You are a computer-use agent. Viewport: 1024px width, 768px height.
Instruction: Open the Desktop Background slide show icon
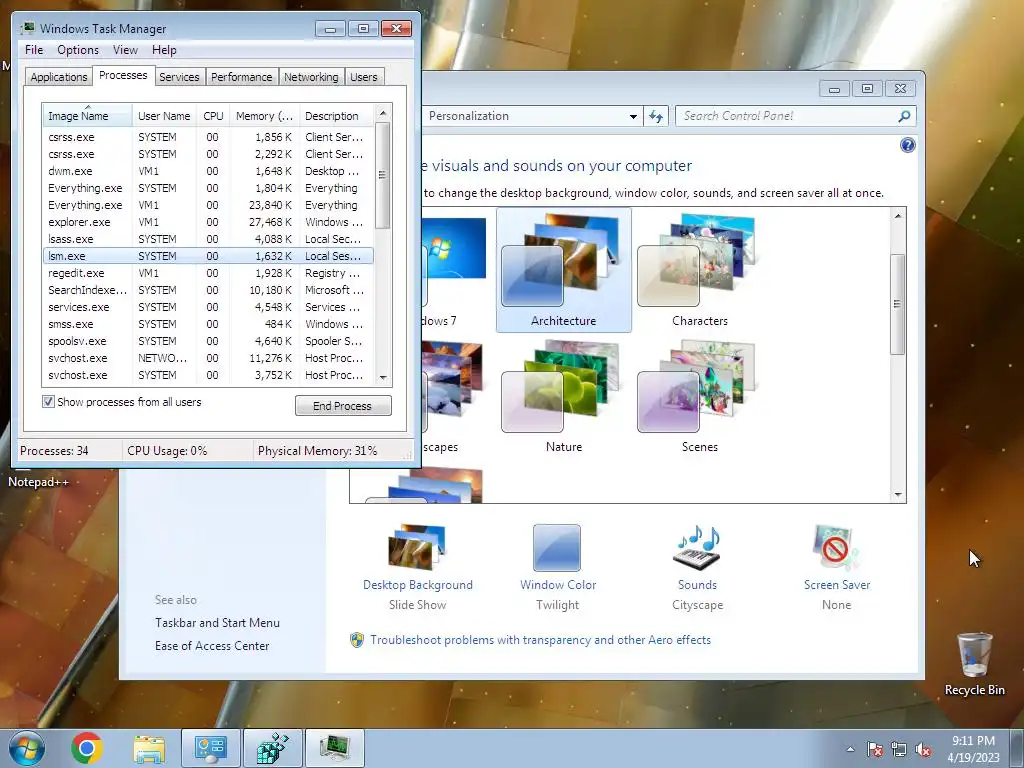(x=417, y=547)
